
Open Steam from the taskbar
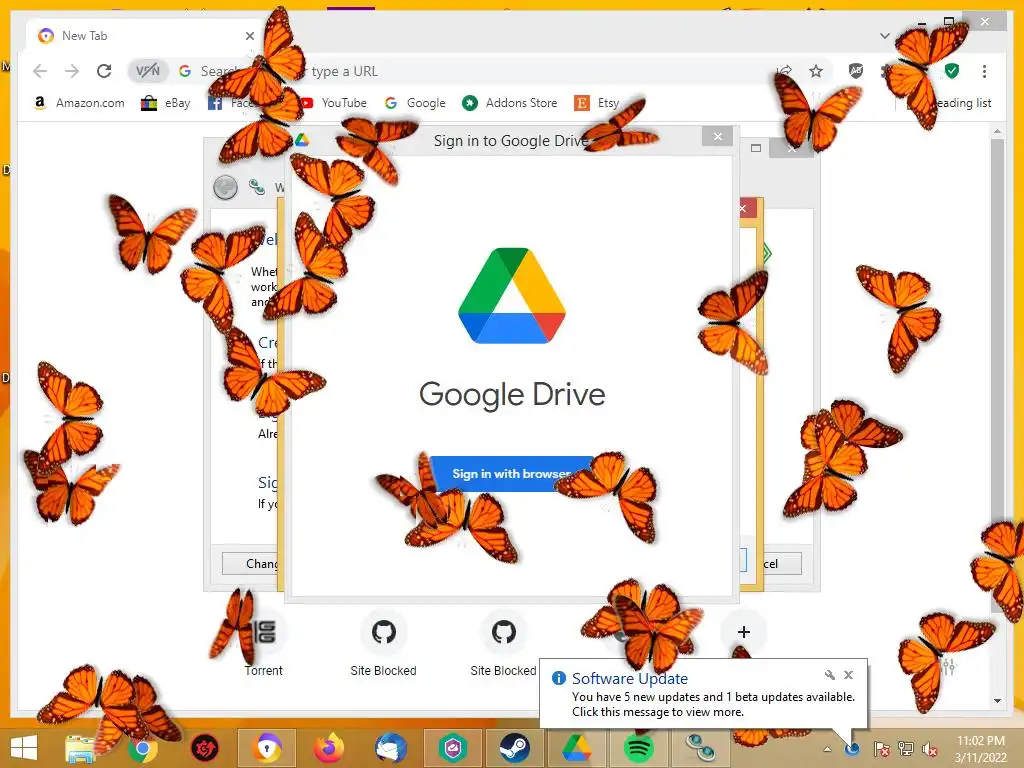(x=515, y=748)
